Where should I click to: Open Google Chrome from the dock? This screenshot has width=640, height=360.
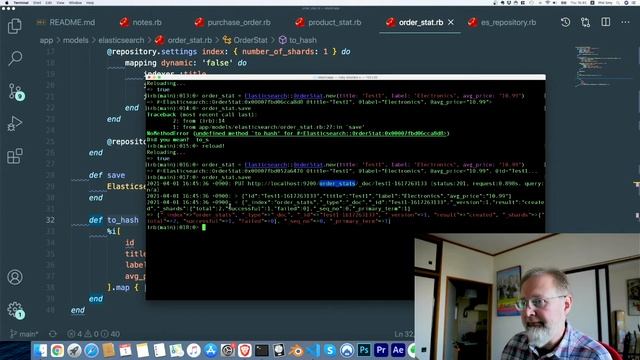[57, 350]
